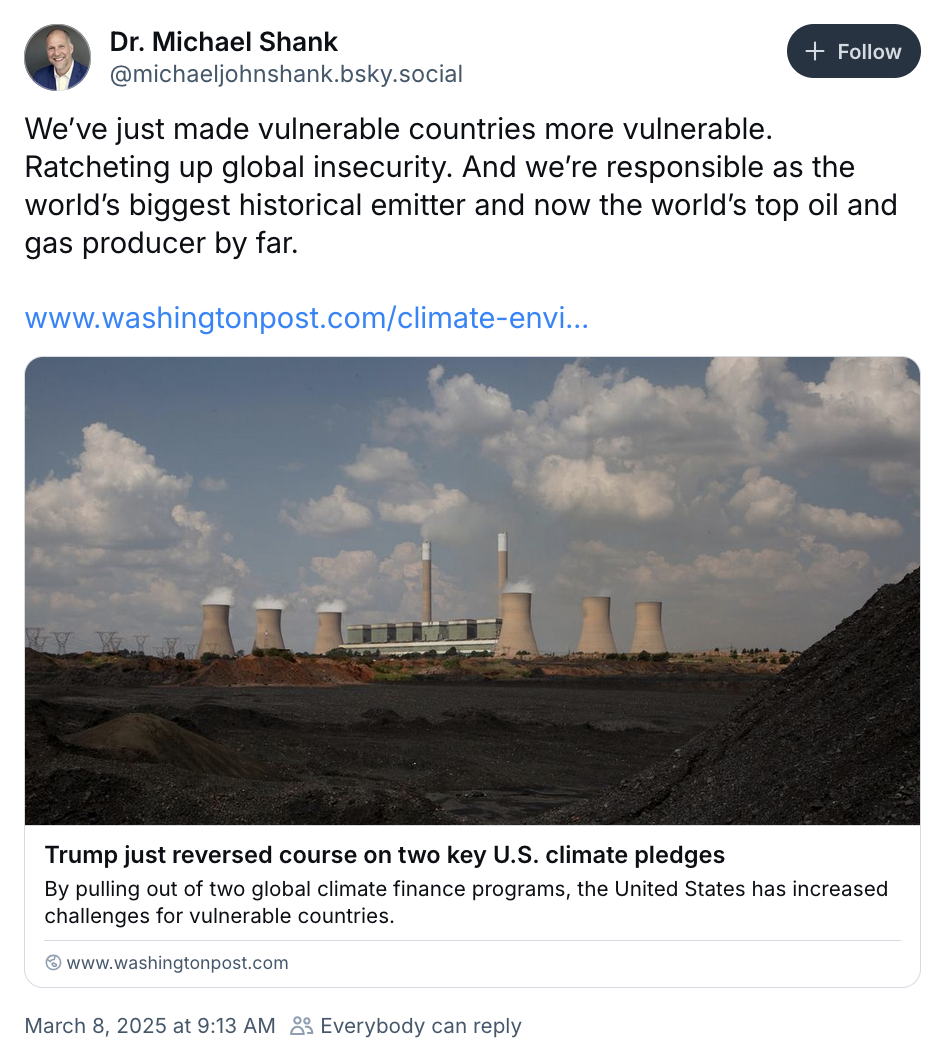
Task: Open the @michaeljohnshank.bsky.social handle
Action: [286, 75]
